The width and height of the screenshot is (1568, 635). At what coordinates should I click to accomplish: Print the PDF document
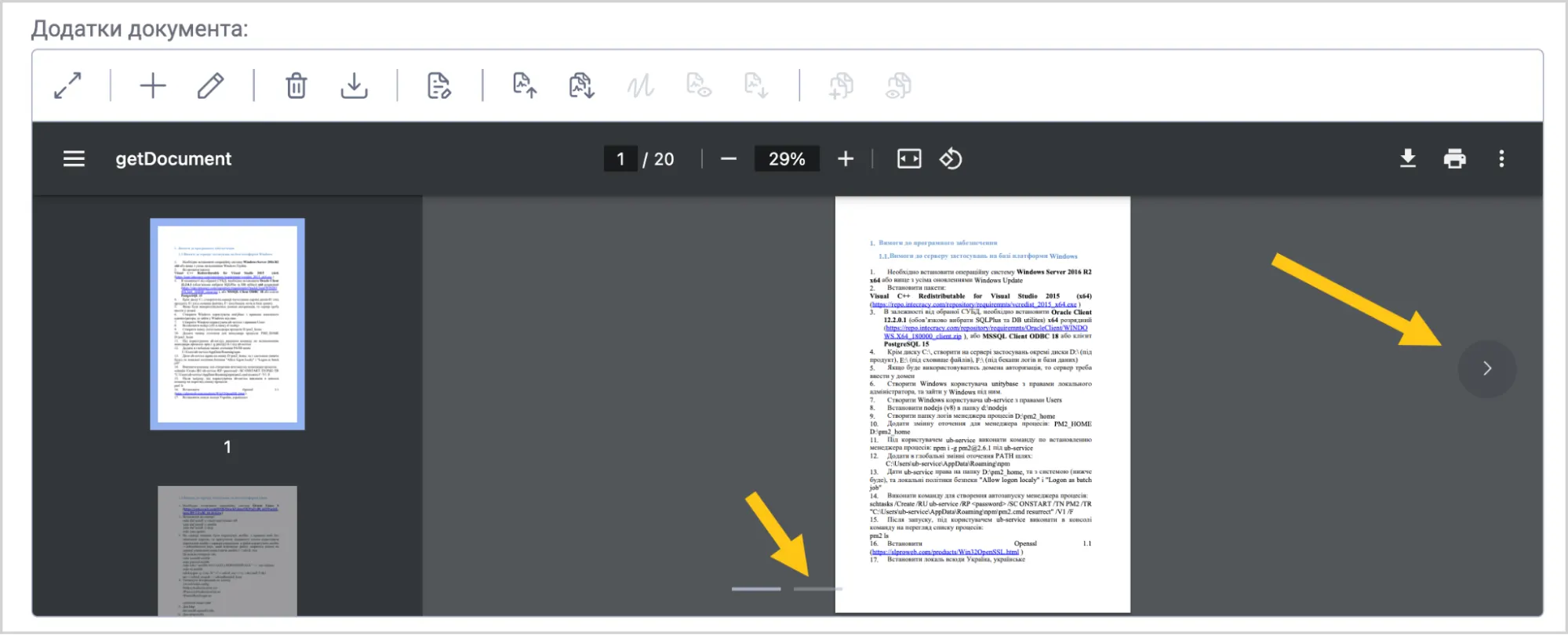[1455, 159]
